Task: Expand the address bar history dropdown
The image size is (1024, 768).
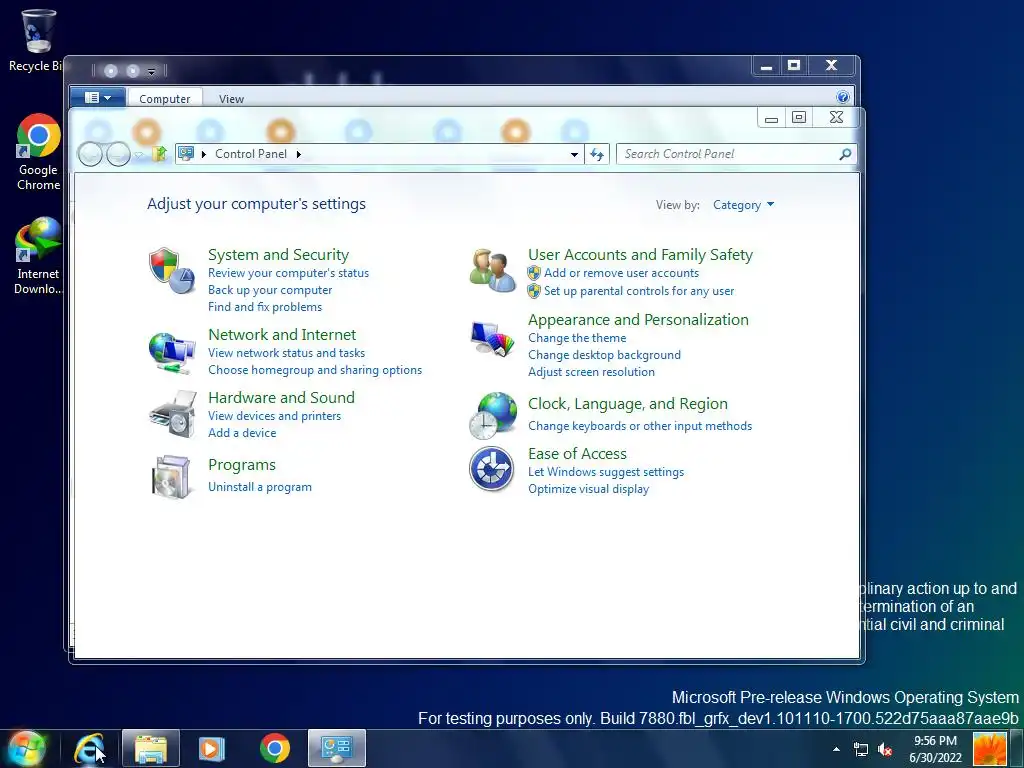Action: pyautogui.click(x=574, y=155)
